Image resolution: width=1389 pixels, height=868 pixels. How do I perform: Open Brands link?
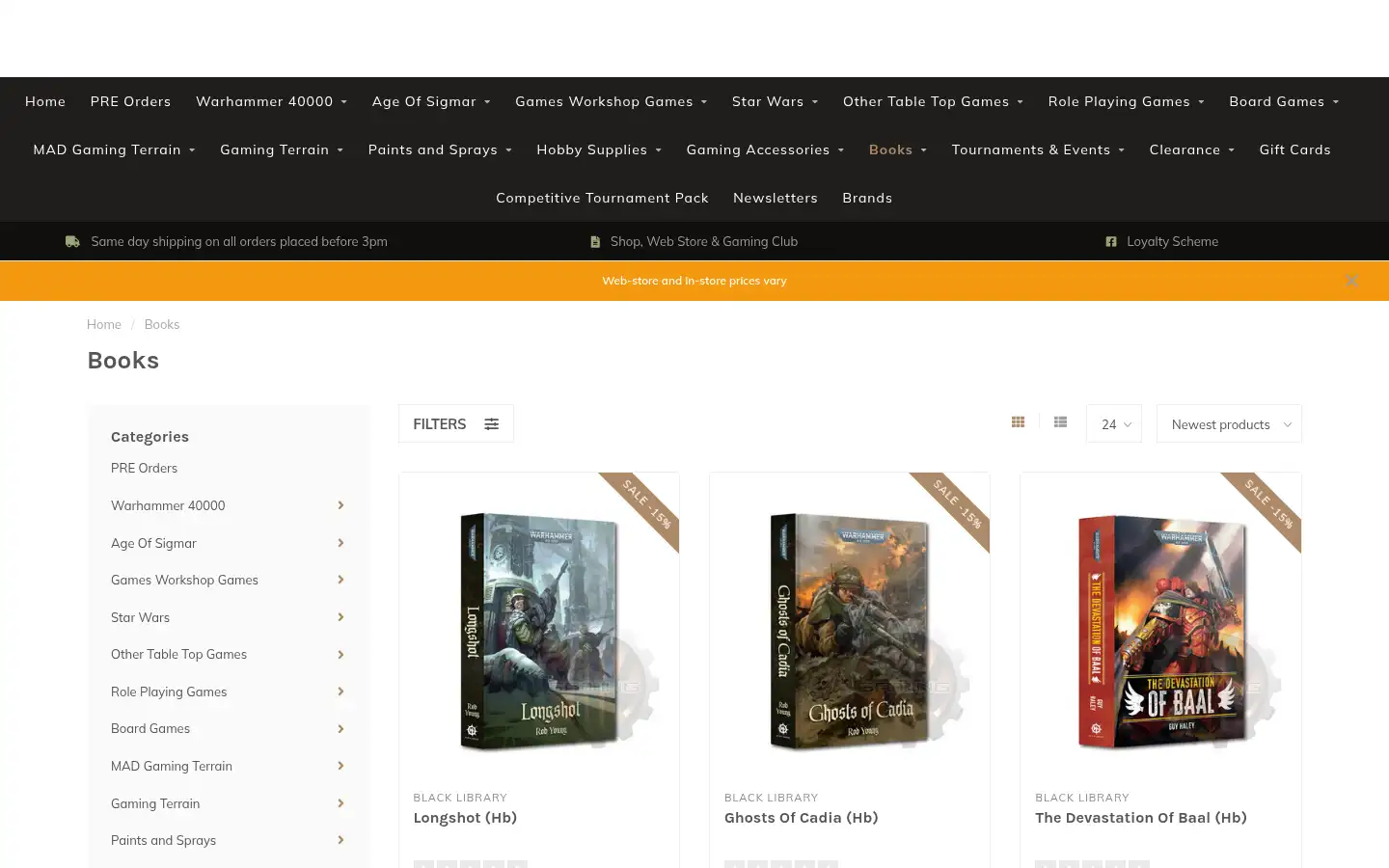tap(867, 198)
